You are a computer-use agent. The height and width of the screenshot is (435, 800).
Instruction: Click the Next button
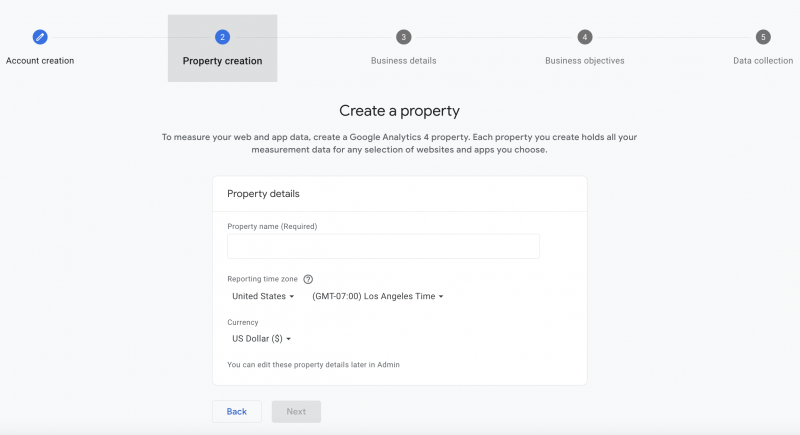(x=296, y=411)
